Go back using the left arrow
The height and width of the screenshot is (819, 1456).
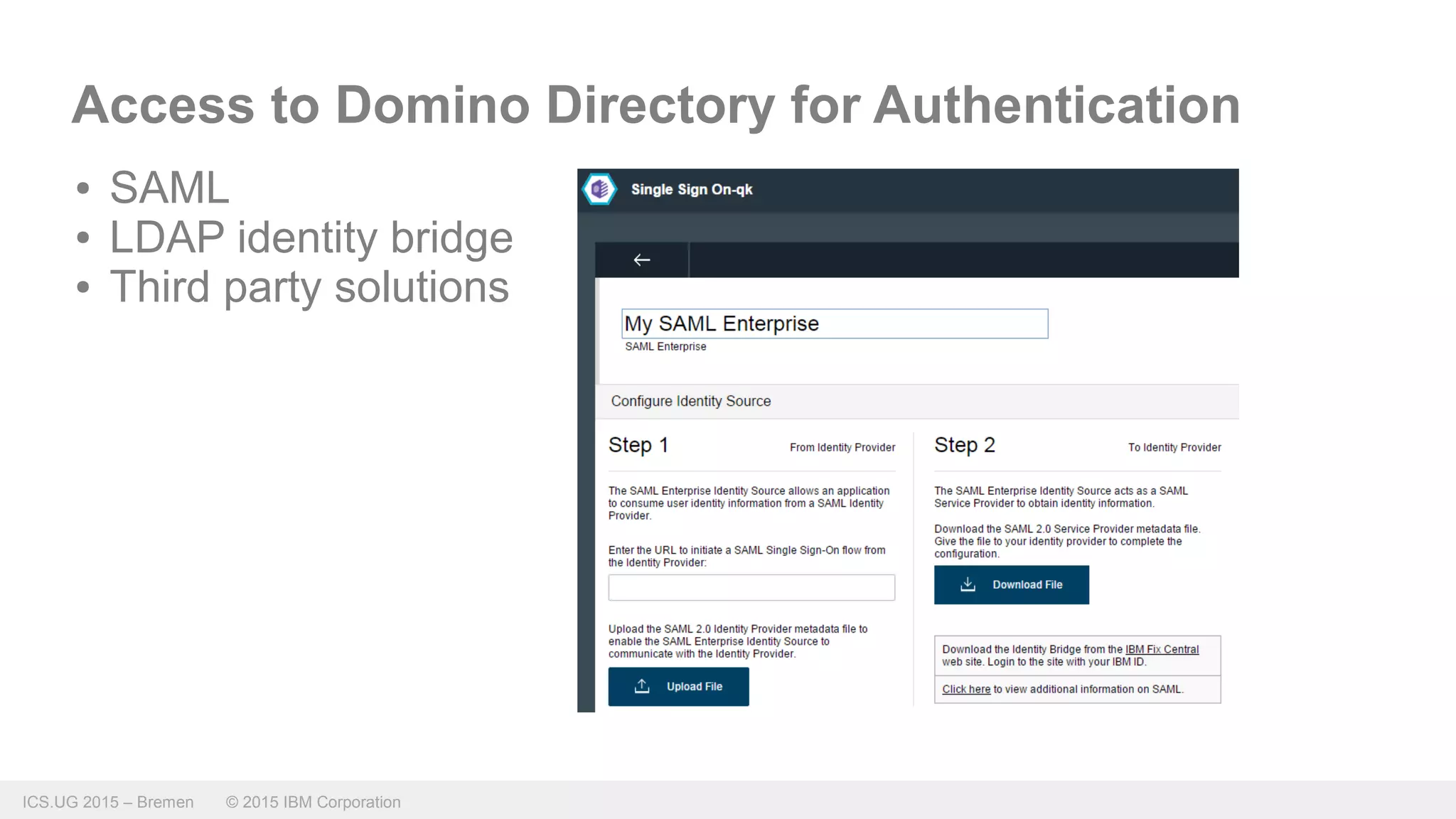point(642,260)
